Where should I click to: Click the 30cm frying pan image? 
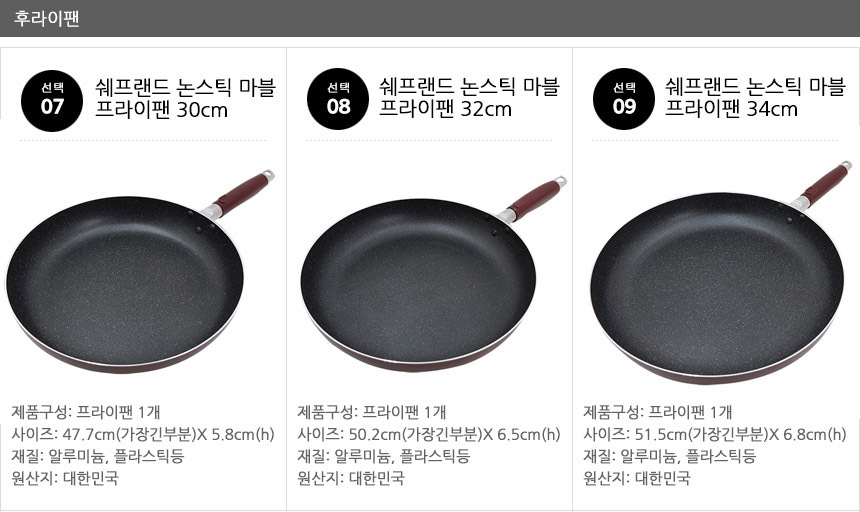click(140, 272)
